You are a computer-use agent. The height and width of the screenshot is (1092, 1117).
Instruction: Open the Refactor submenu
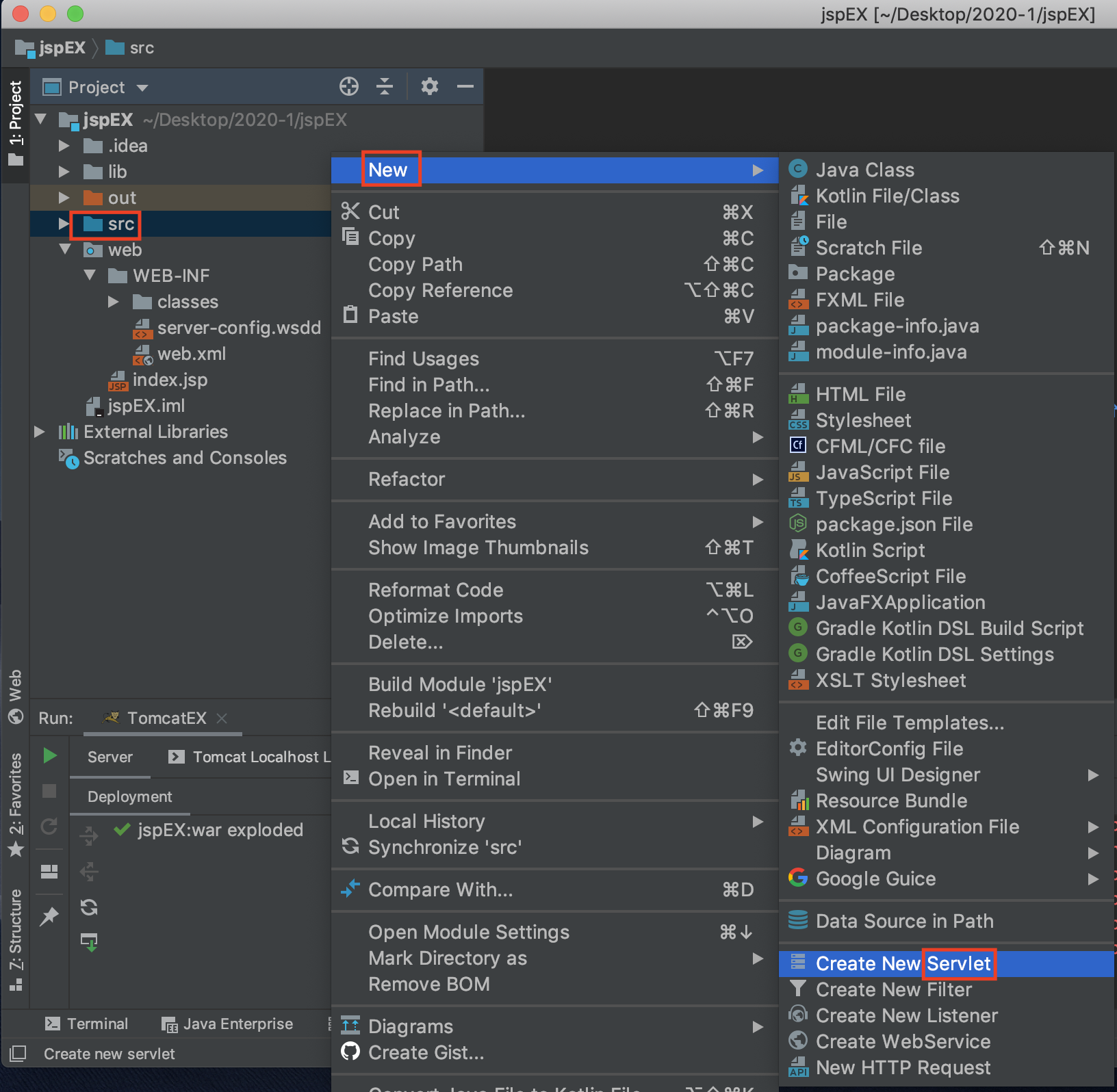tap(554, 479)
